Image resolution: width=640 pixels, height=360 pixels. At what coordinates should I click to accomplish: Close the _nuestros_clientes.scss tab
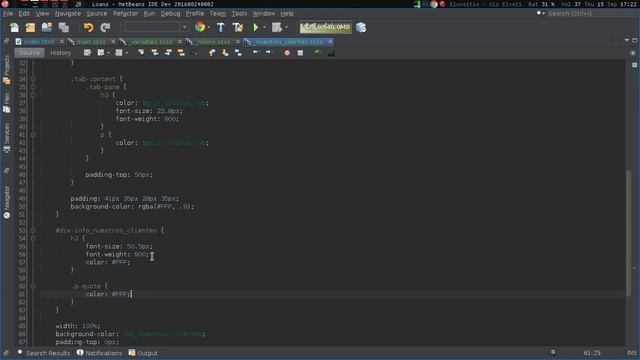point(330,42)
